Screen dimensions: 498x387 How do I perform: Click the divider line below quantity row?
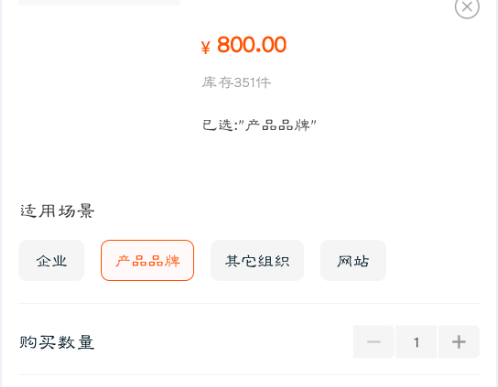(x=249, y=374)
